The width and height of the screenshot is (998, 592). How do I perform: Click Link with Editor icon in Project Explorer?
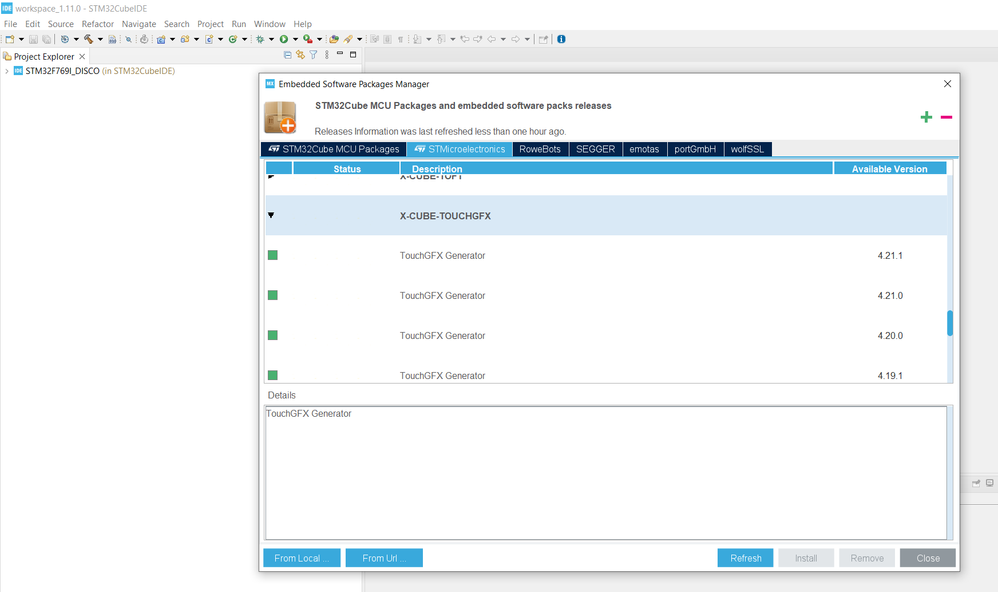point(300,55)
